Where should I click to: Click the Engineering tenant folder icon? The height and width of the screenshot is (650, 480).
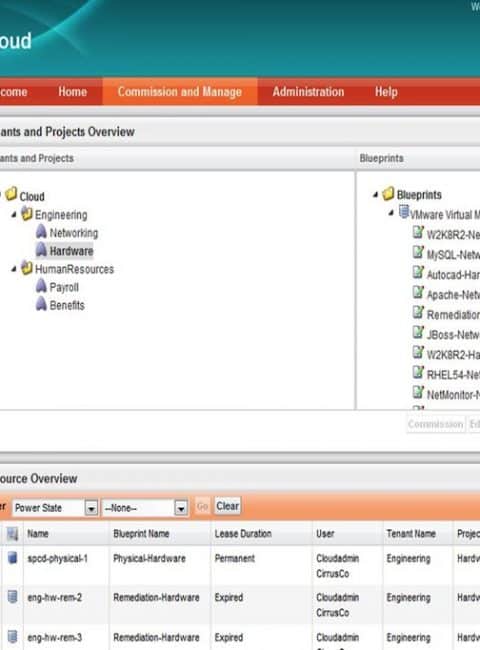coord(27,213)
